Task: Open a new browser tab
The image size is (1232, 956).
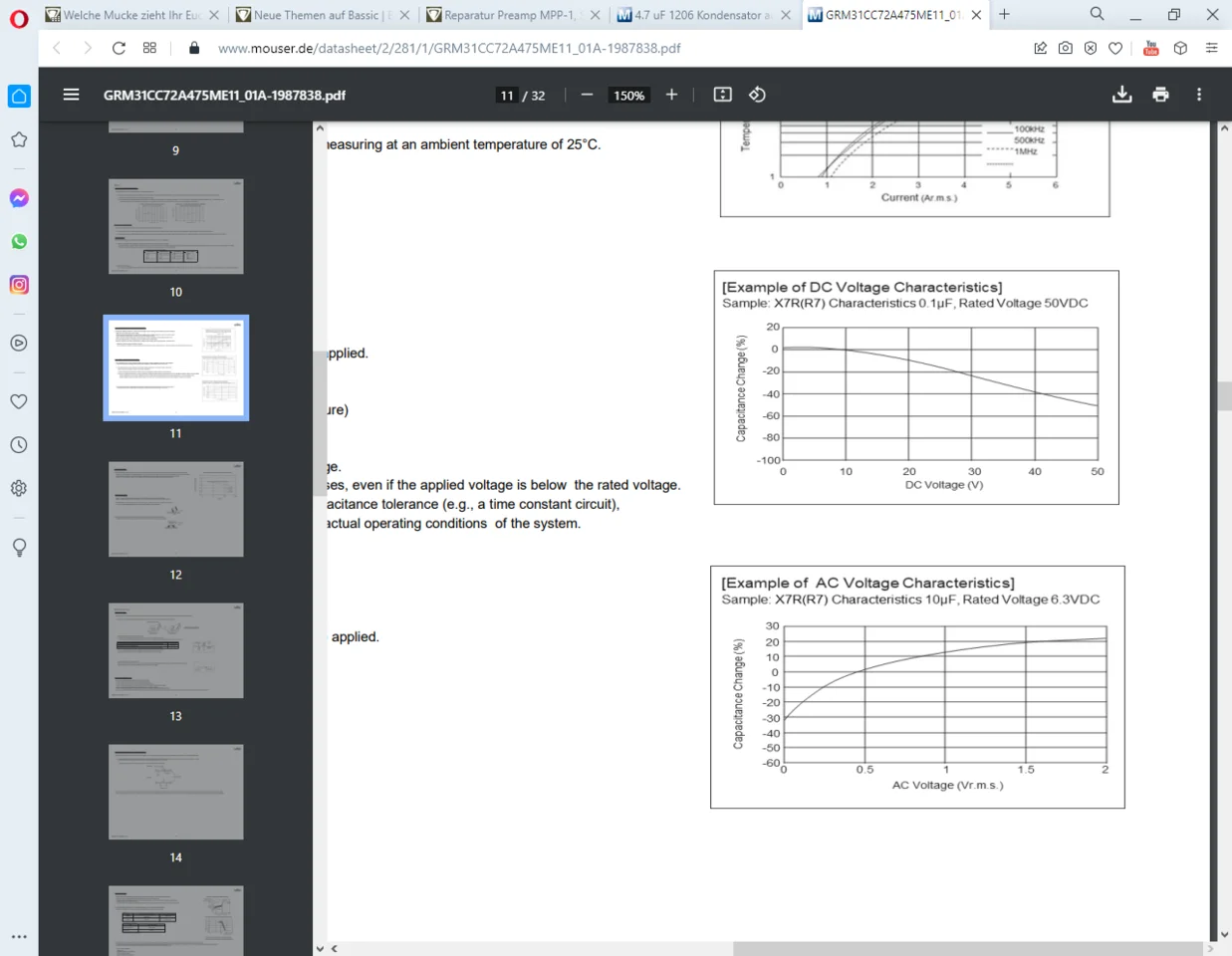Action: (x=1004, y=14)
